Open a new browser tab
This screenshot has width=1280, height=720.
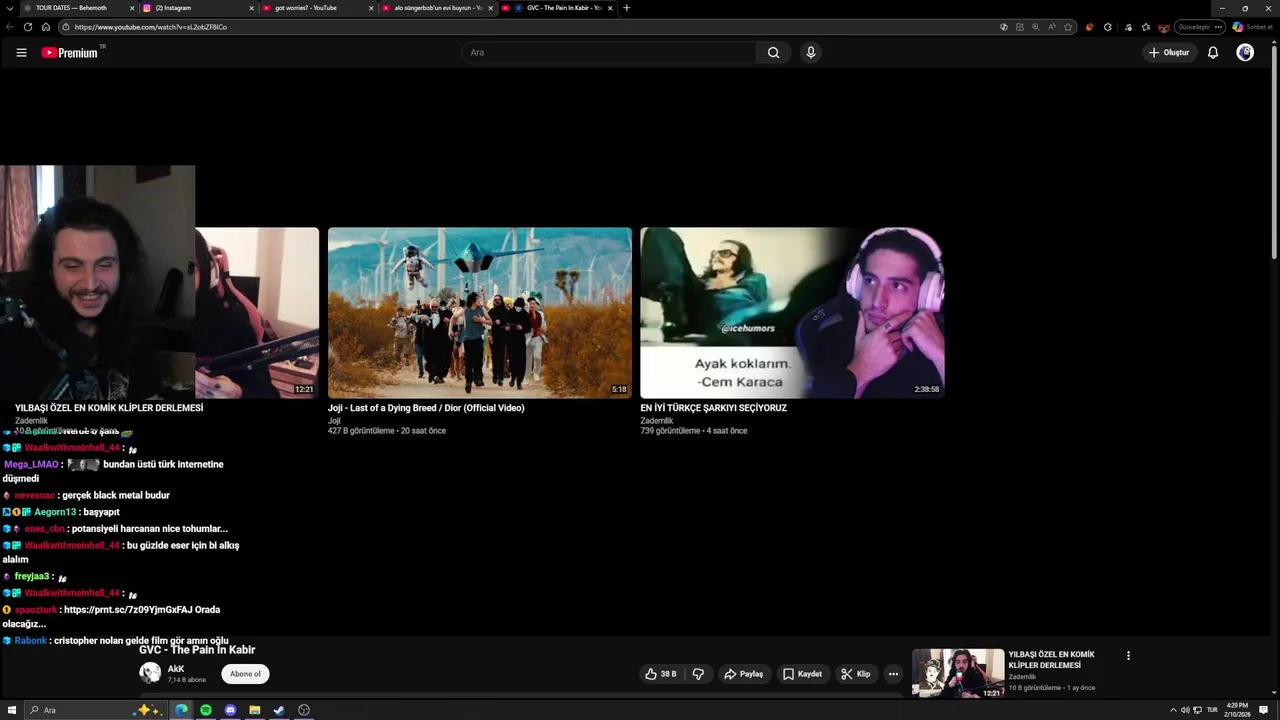(627, 8)
